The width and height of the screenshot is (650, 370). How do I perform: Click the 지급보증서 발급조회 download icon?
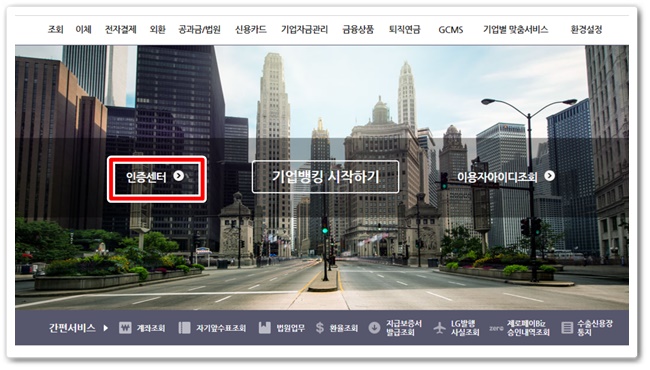tap(374, 328)
